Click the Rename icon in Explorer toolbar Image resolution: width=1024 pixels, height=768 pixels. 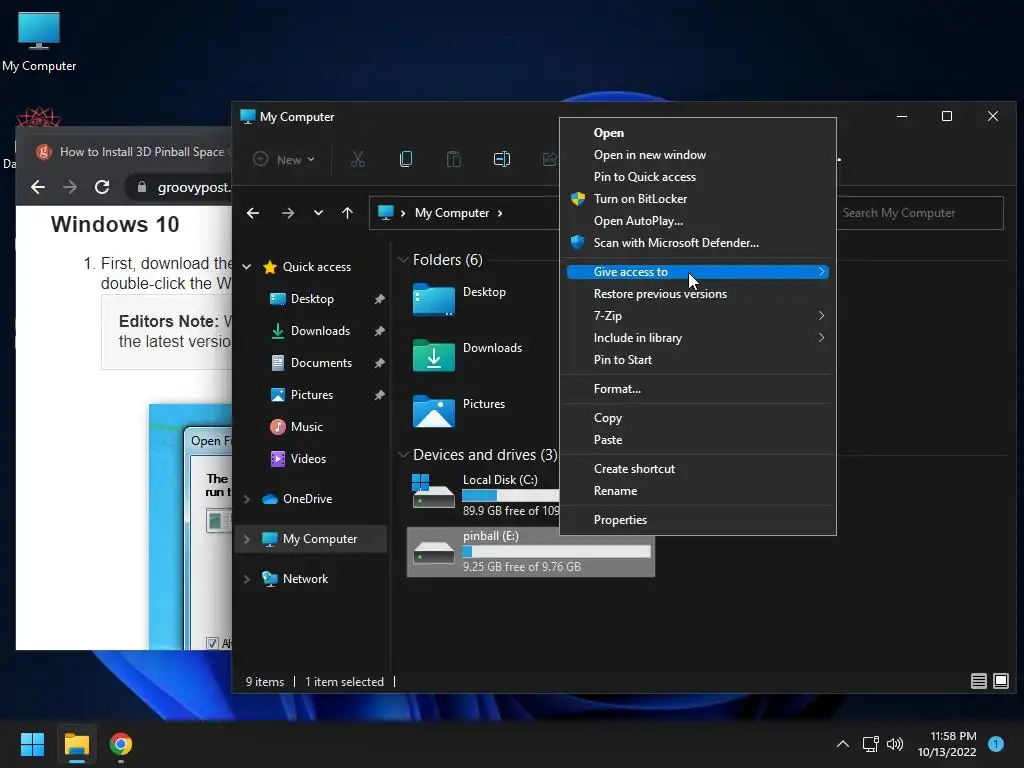502,159
